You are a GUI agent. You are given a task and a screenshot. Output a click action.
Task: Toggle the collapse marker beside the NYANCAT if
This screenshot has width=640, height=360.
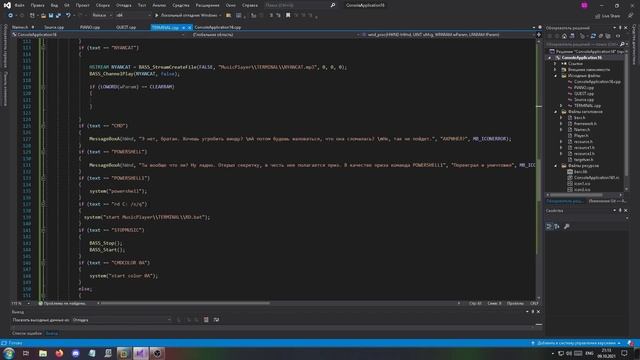point(43,48)
